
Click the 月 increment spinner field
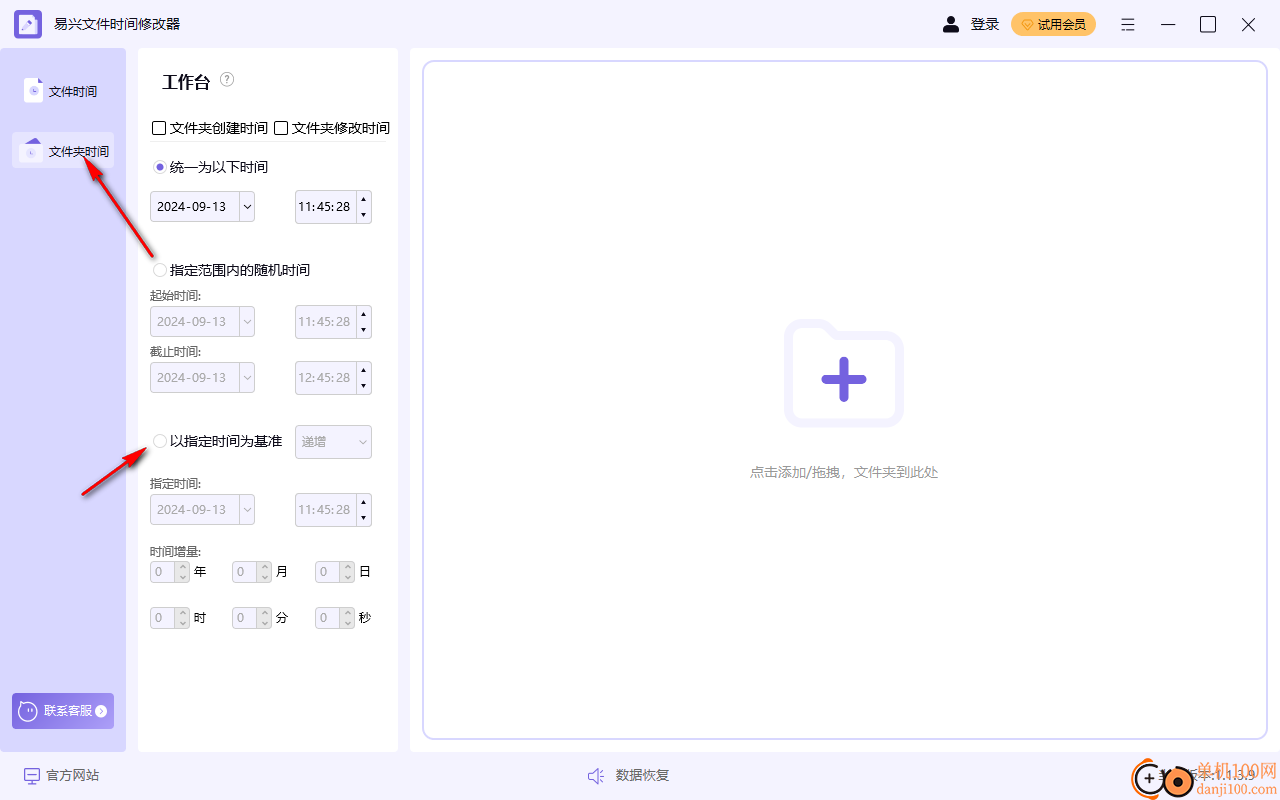point(252,572)
